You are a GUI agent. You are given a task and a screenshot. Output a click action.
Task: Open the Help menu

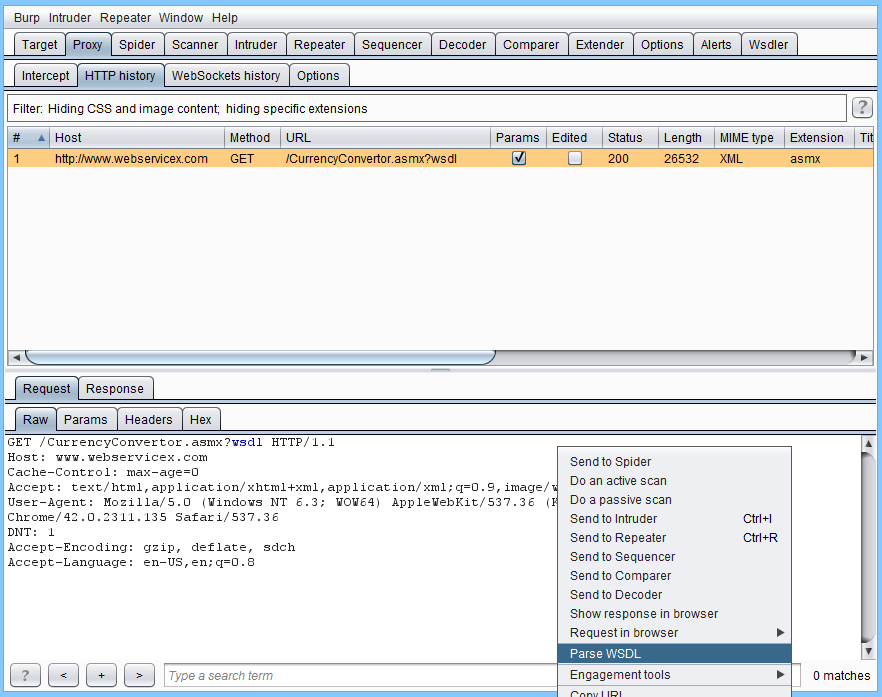(224, 17)
